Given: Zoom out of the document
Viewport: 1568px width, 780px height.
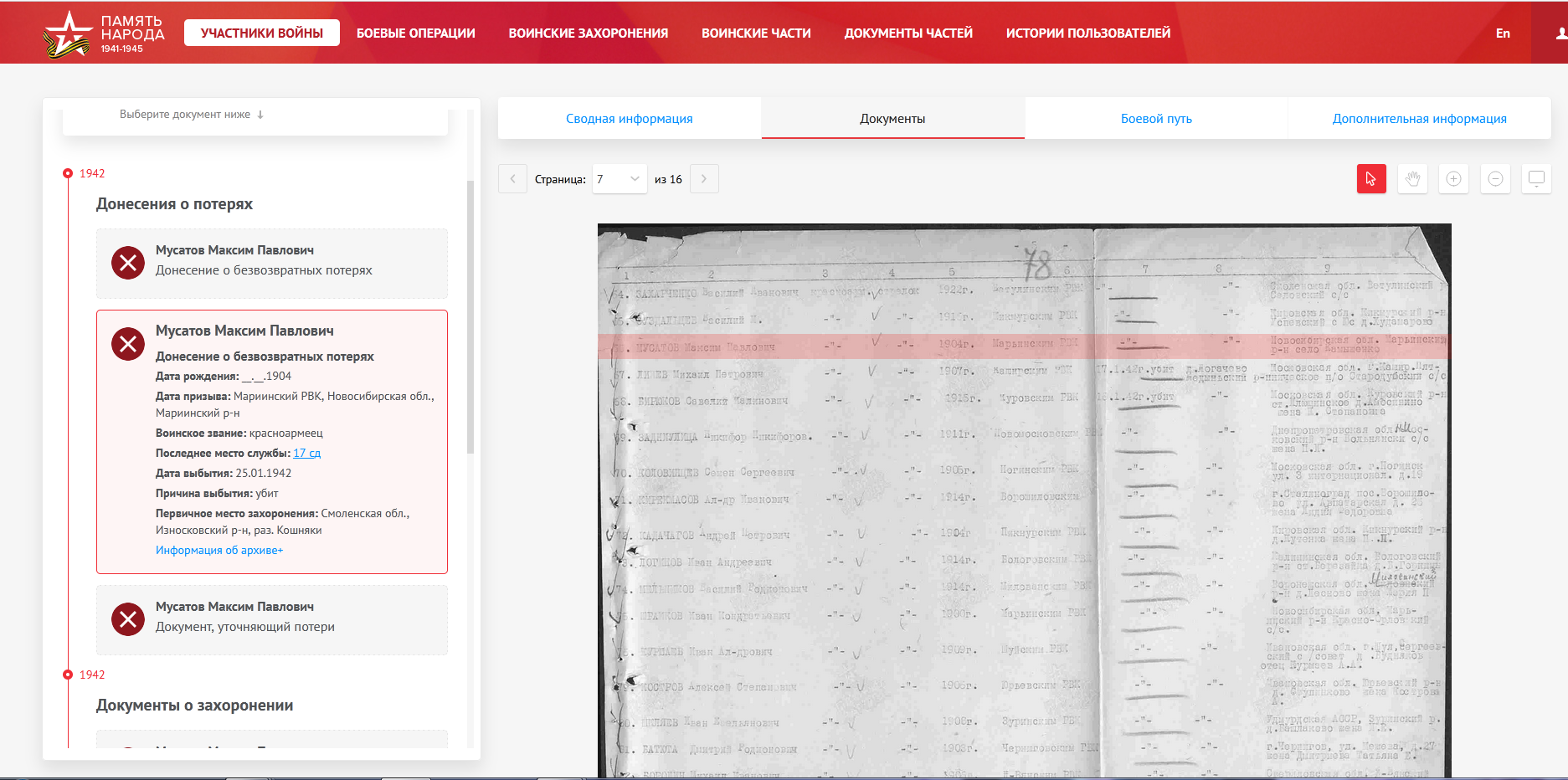Looking at the screenshot, I should (x=1495, y=179).
